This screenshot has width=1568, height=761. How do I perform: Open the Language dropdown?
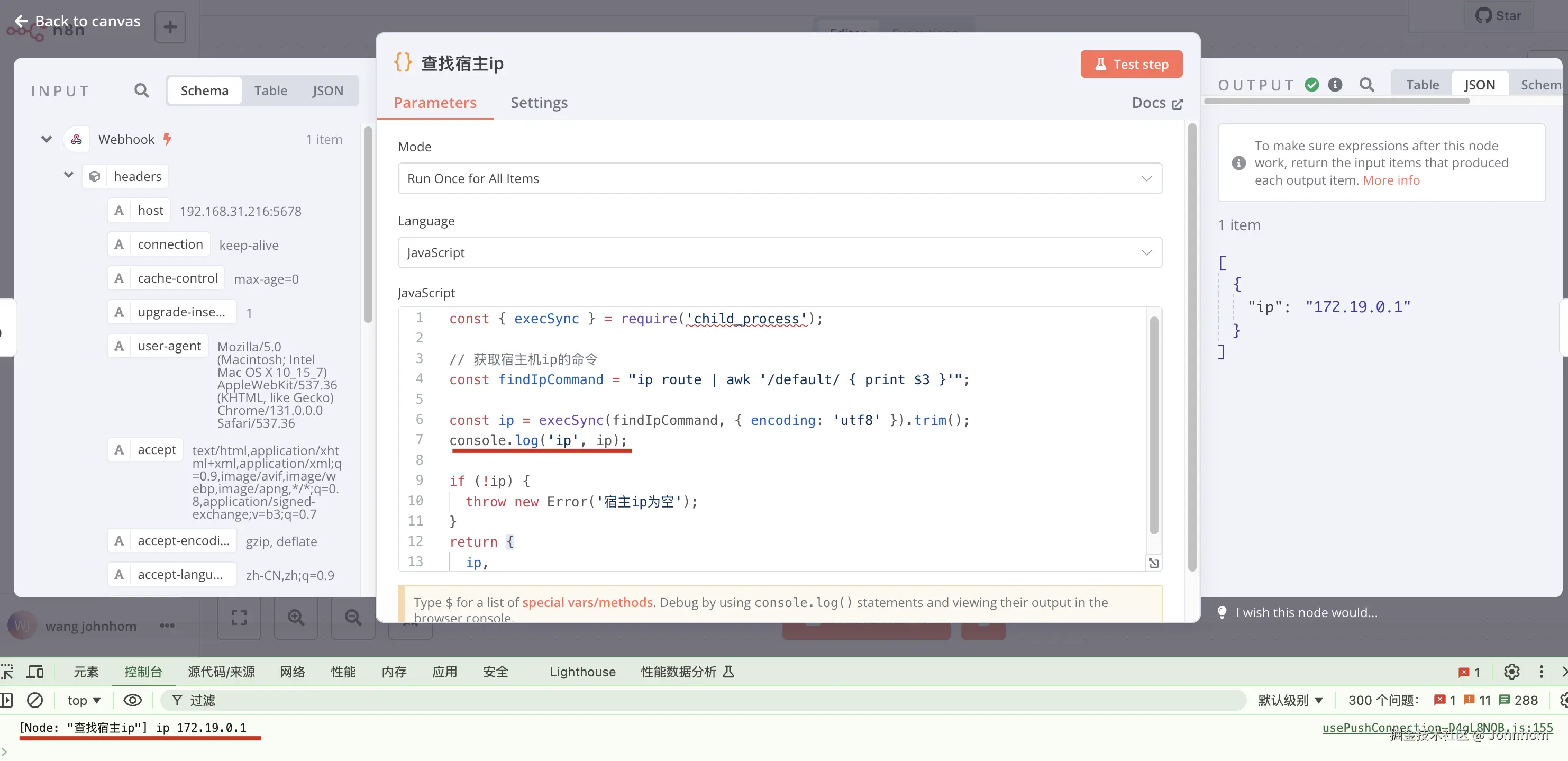point(779,252)
